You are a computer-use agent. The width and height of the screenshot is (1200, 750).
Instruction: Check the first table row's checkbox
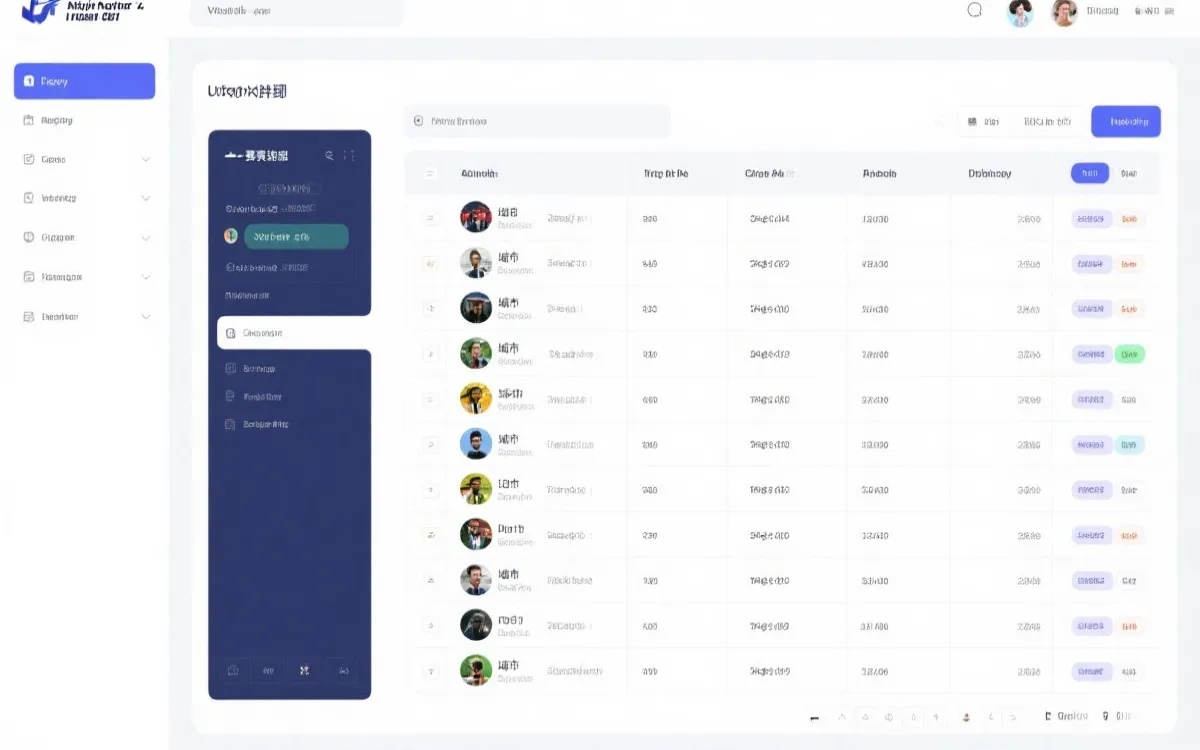click(431, 218)
